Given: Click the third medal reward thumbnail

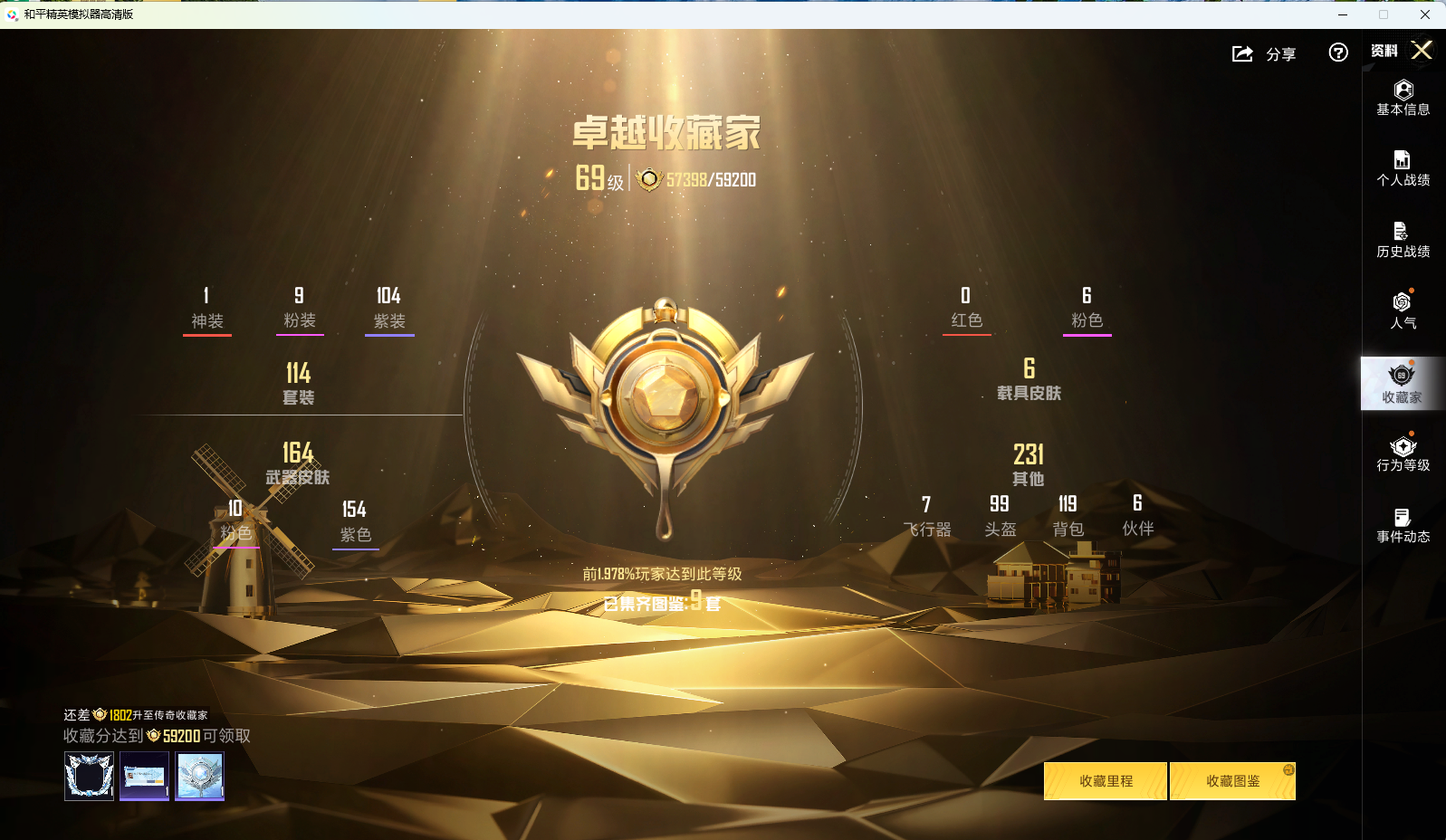Looking at the screenshot, I should pos(199,776).
